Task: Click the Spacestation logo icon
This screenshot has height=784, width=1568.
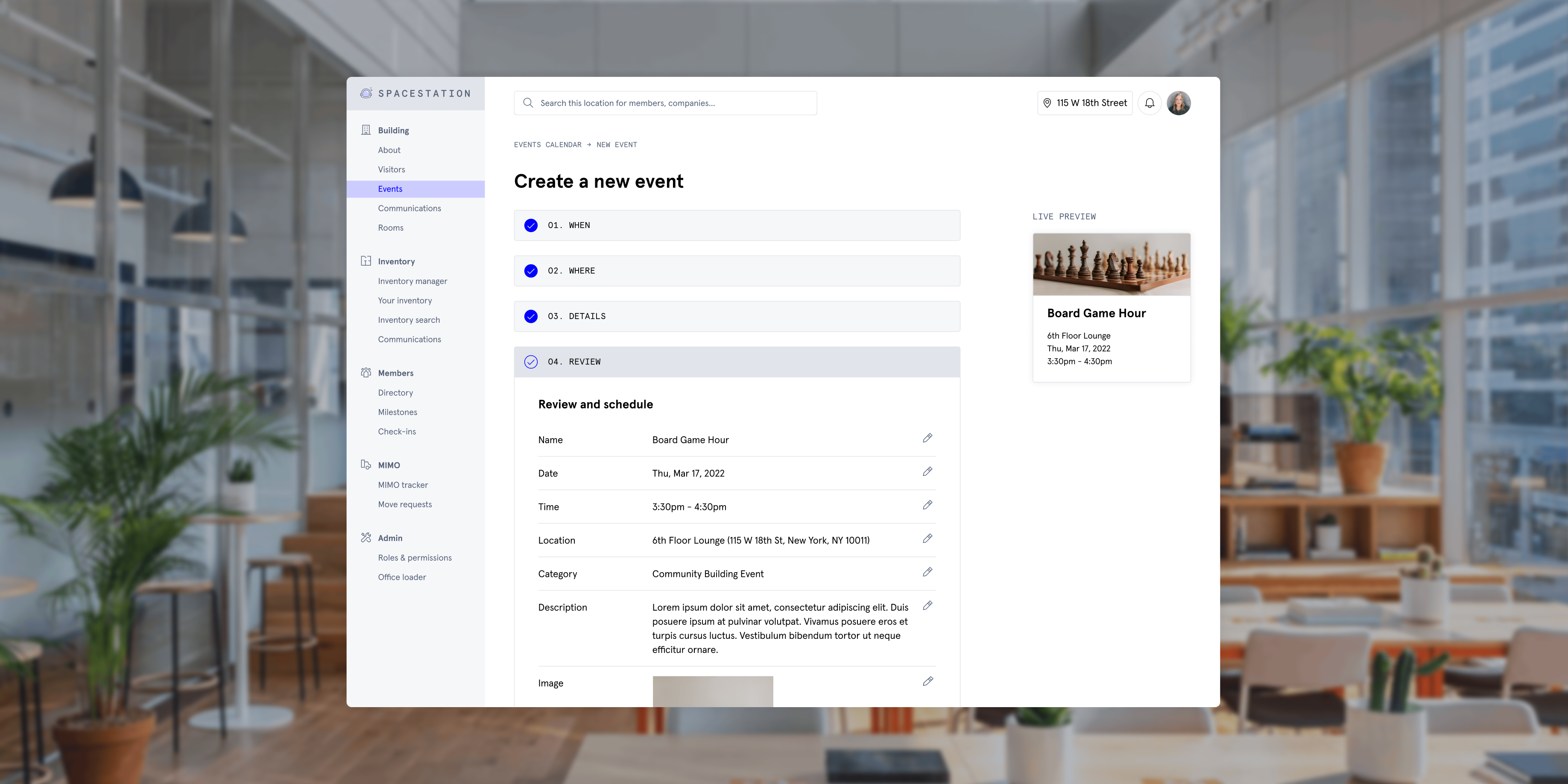Action: coord(366,93)
